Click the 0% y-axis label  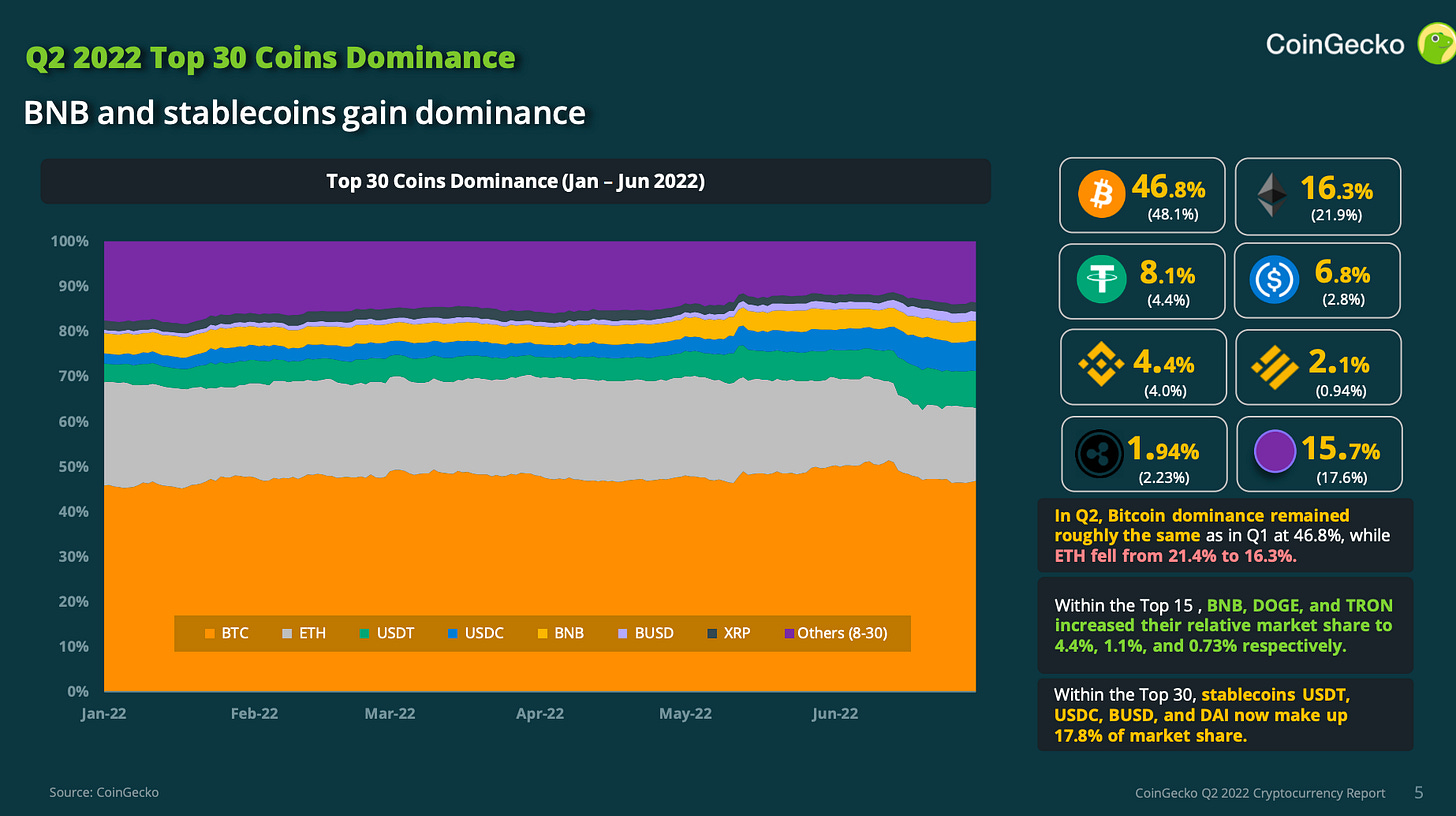[77, 691]
